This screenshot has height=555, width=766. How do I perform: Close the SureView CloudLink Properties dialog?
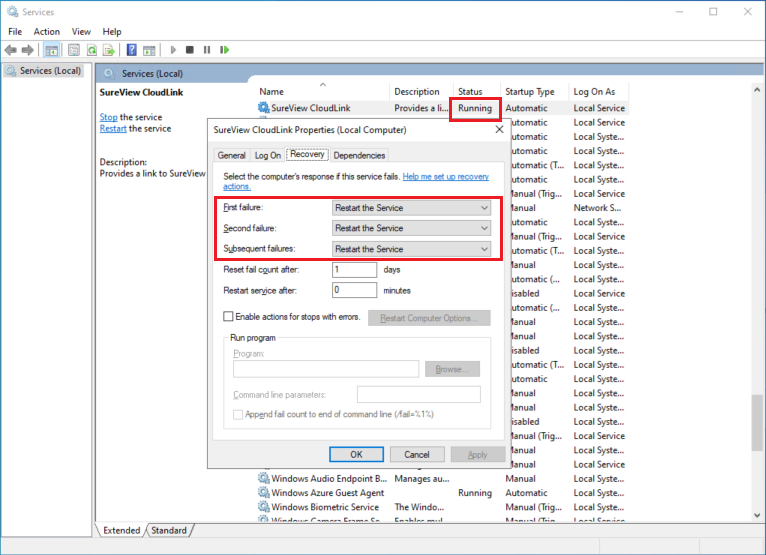coord(499,129)
